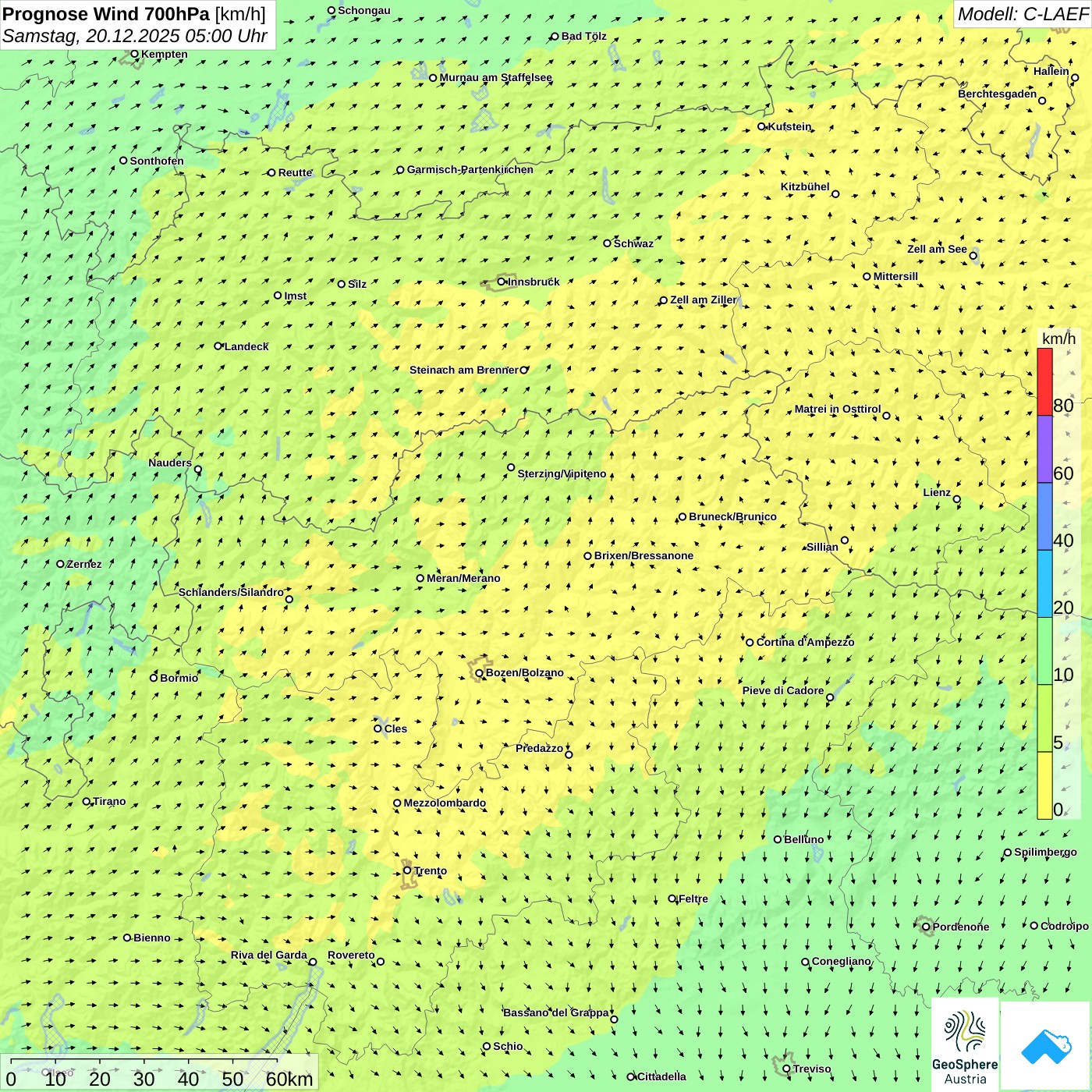This screenshot has width=1092, height=1092.
Task: Select the Riva del Garda label
Action: 269,955
